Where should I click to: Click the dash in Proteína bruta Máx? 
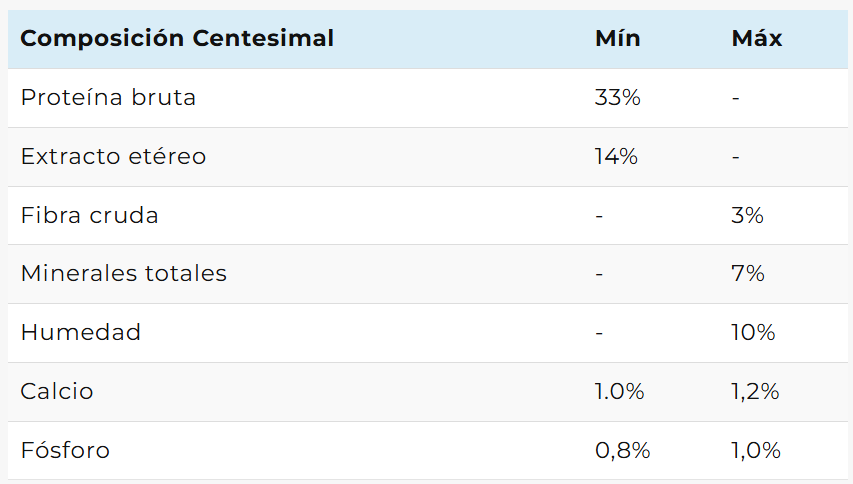(x=736, y=99)
